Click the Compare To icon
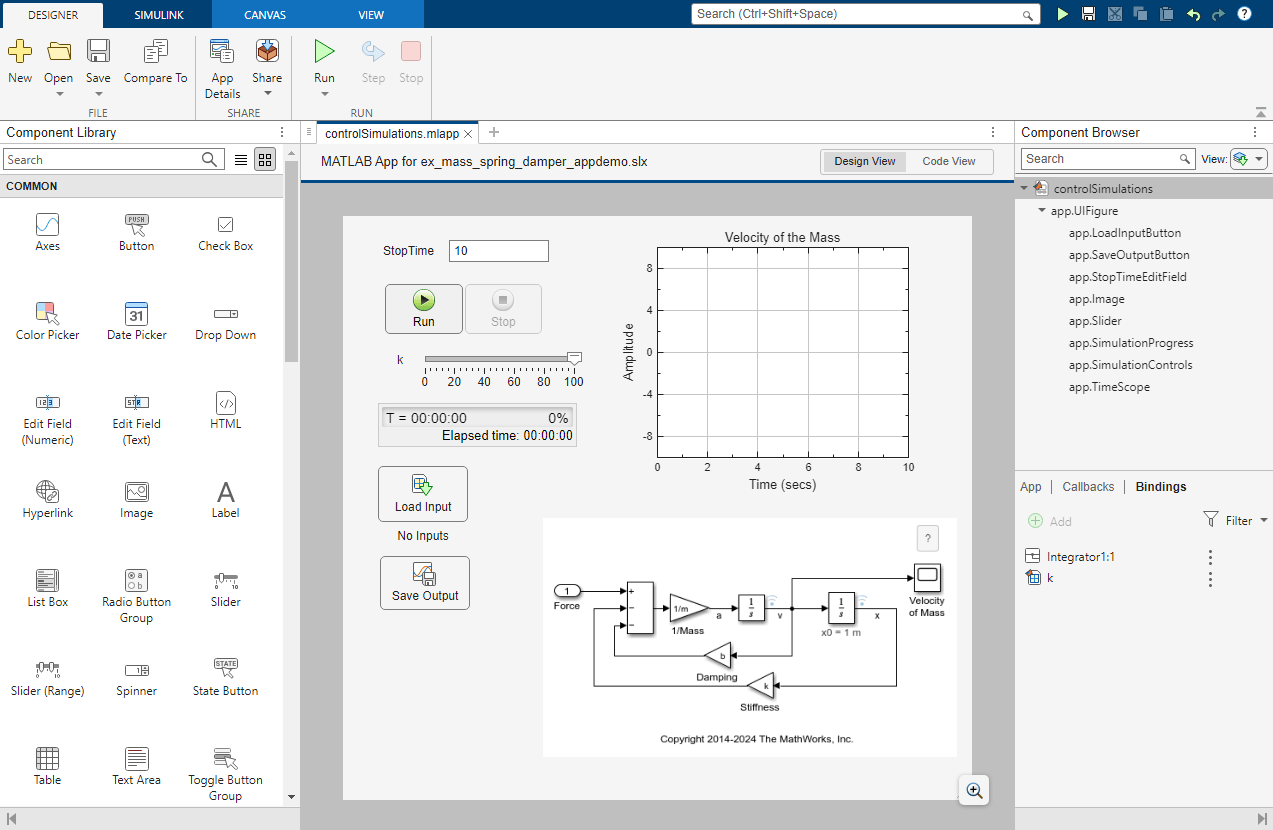This screenshot has height=830, width=1273. pyautogui.click(x=155, y=52)
